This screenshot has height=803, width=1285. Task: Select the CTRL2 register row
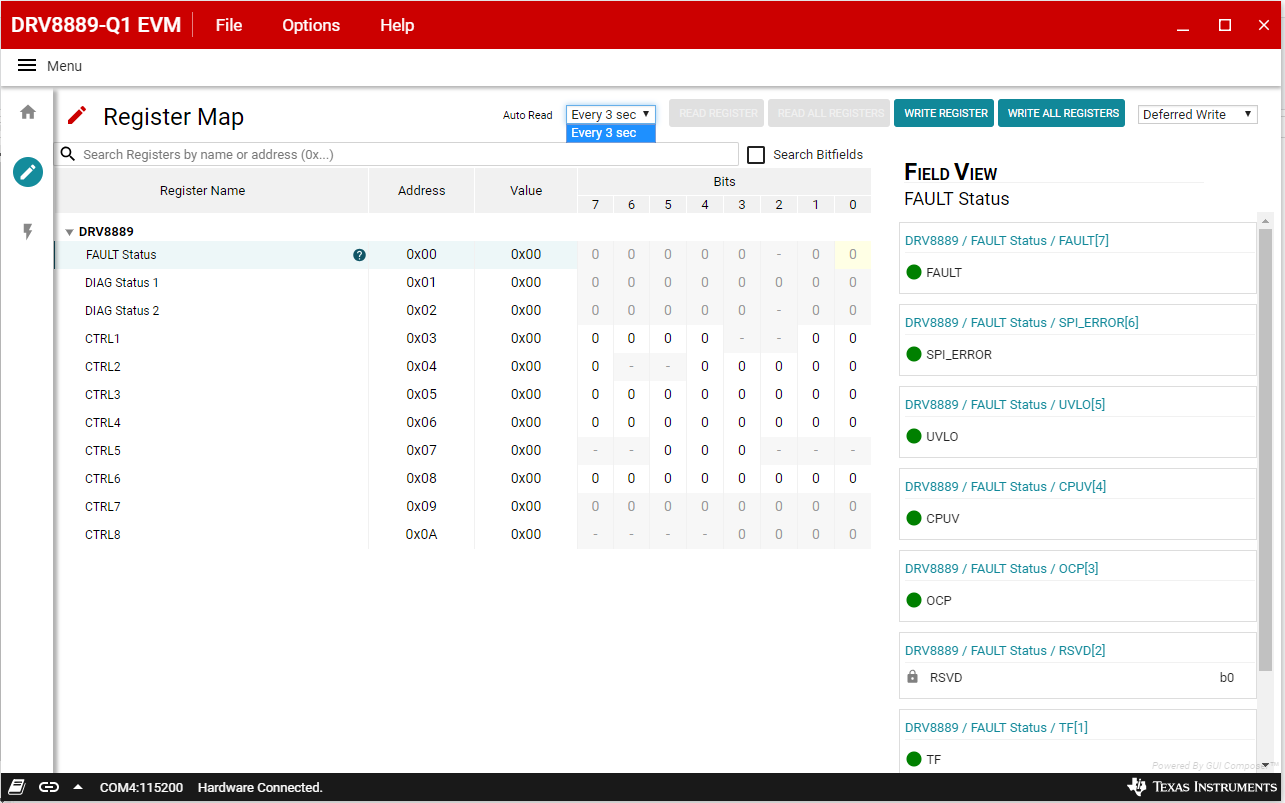[x=462, y=367]
